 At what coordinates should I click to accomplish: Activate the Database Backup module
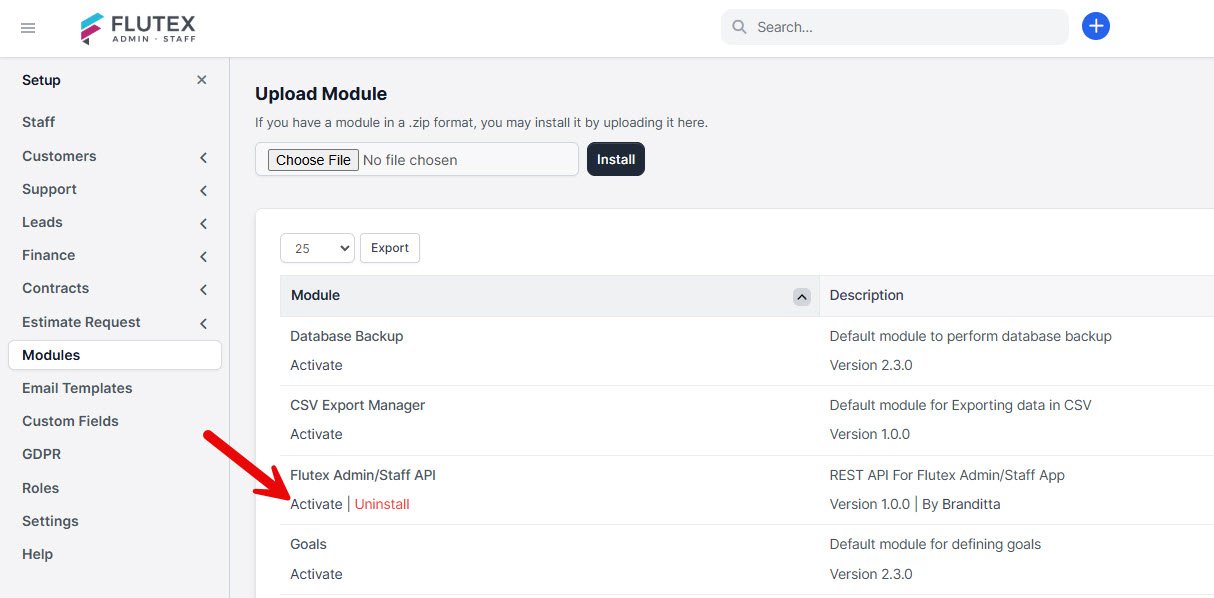(316, 365)
